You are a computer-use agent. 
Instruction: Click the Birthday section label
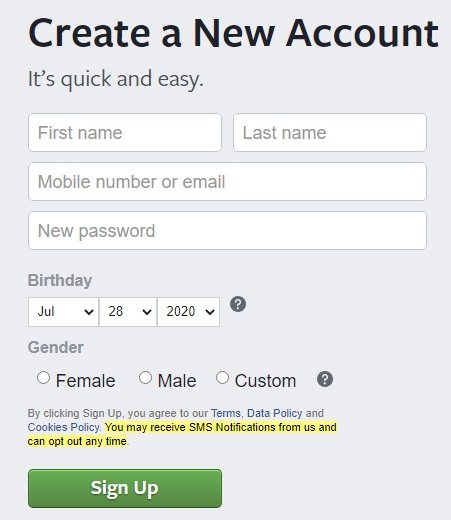pos(60,280)
